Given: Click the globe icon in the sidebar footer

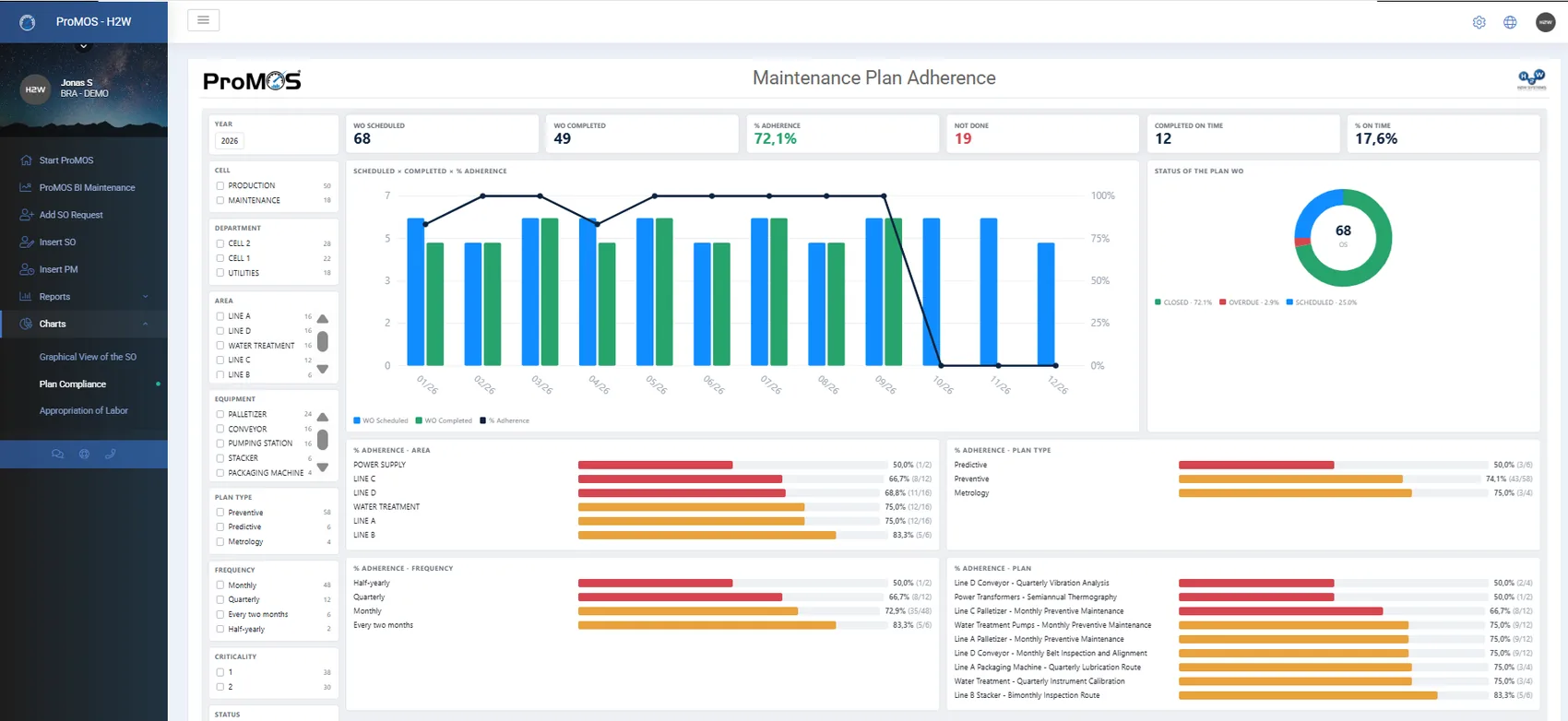Looking at the screenshot, I should (84, 454).
